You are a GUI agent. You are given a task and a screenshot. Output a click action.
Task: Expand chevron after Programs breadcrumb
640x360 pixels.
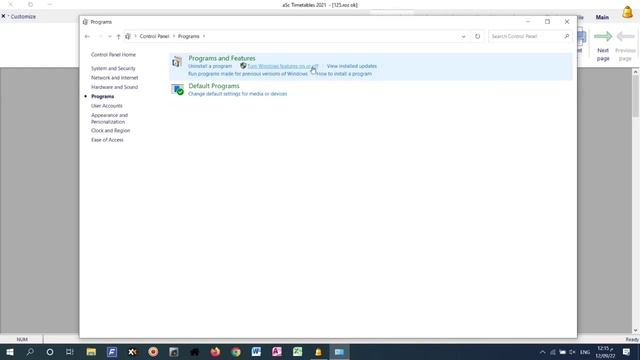coord(204,36)
